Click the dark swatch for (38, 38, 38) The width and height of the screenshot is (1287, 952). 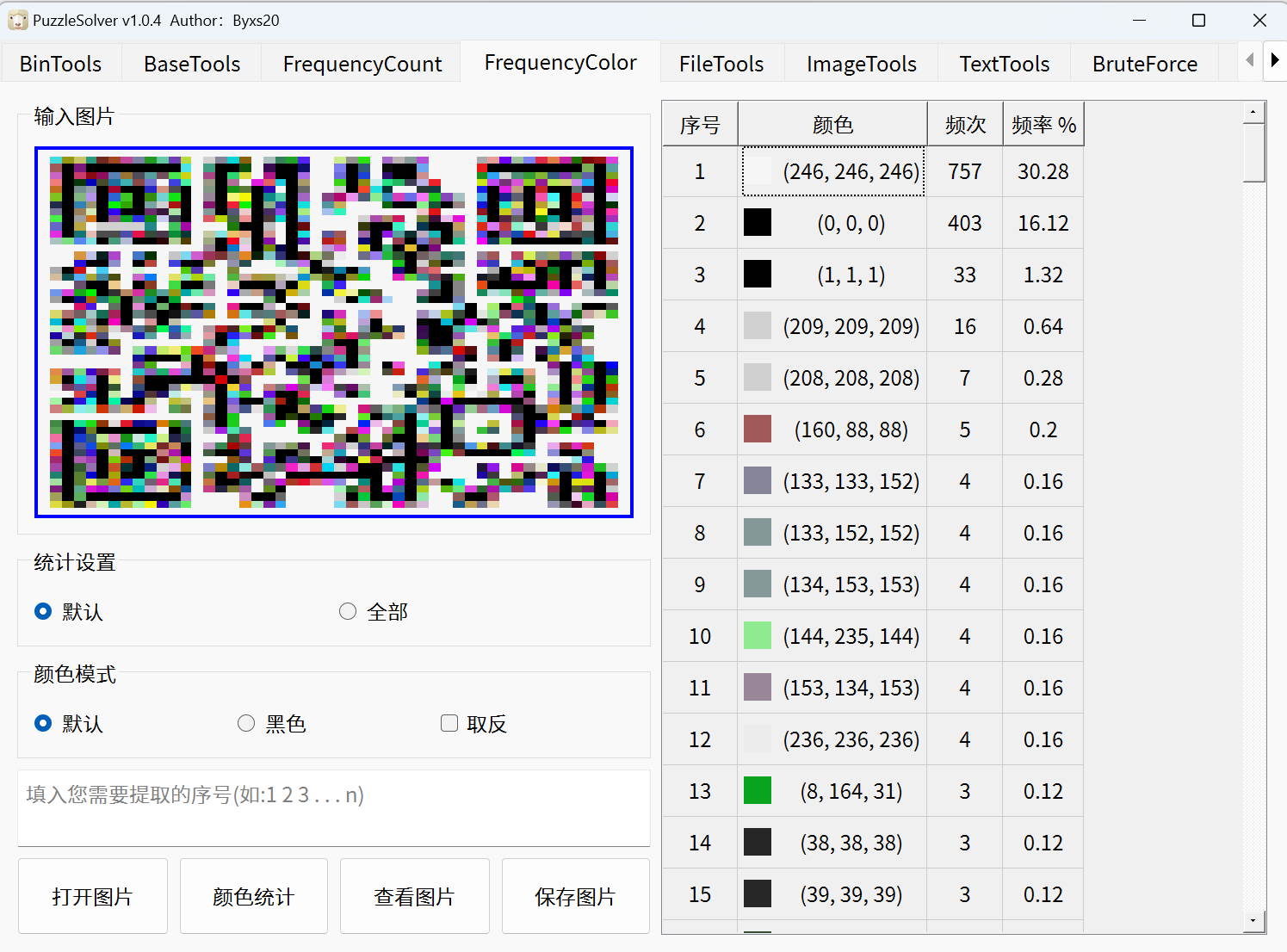[x=758, y=843]
